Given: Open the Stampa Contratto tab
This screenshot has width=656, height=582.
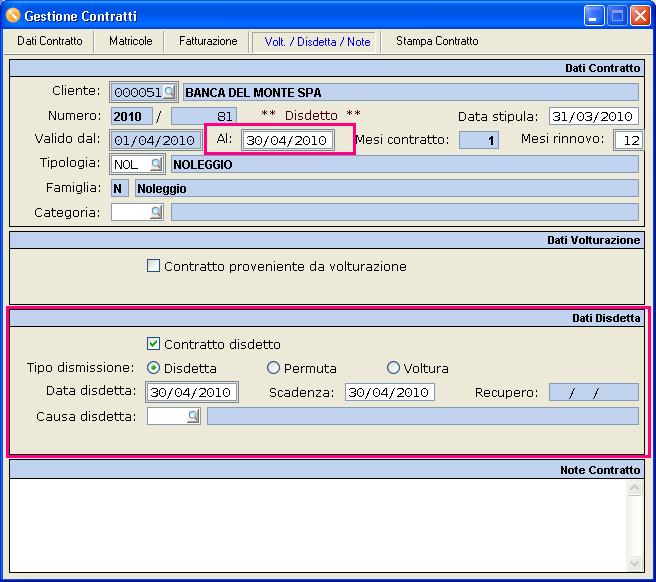Looking at the screenshot, I should click(437, 41).
